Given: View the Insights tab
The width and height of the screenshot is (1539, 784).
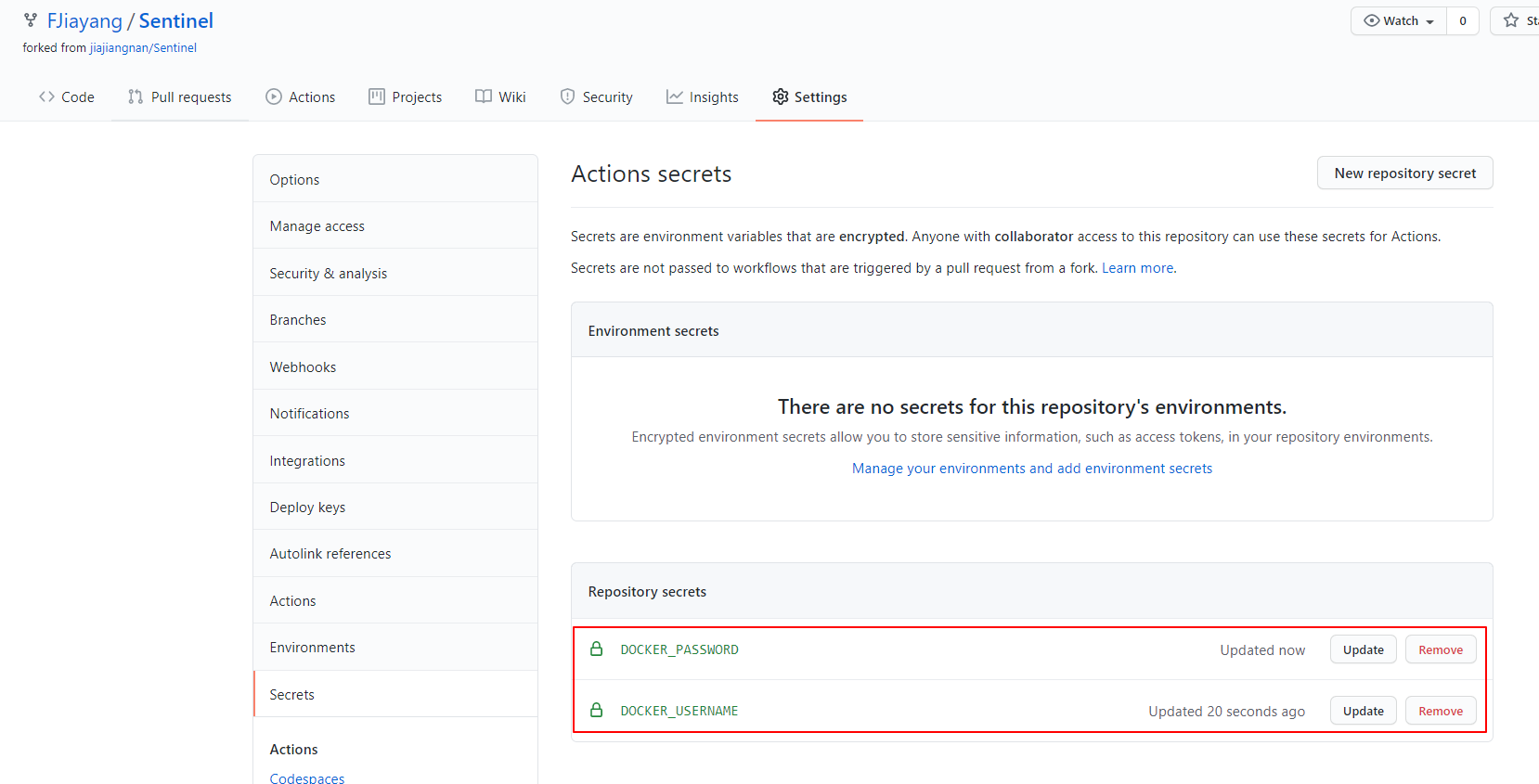Looking at the screenshot, I should (702, 97).
